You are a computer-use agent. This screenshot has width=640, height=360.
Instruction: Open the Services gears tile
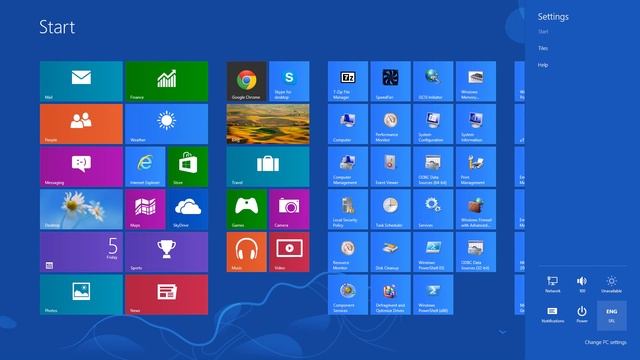(433, 209)
